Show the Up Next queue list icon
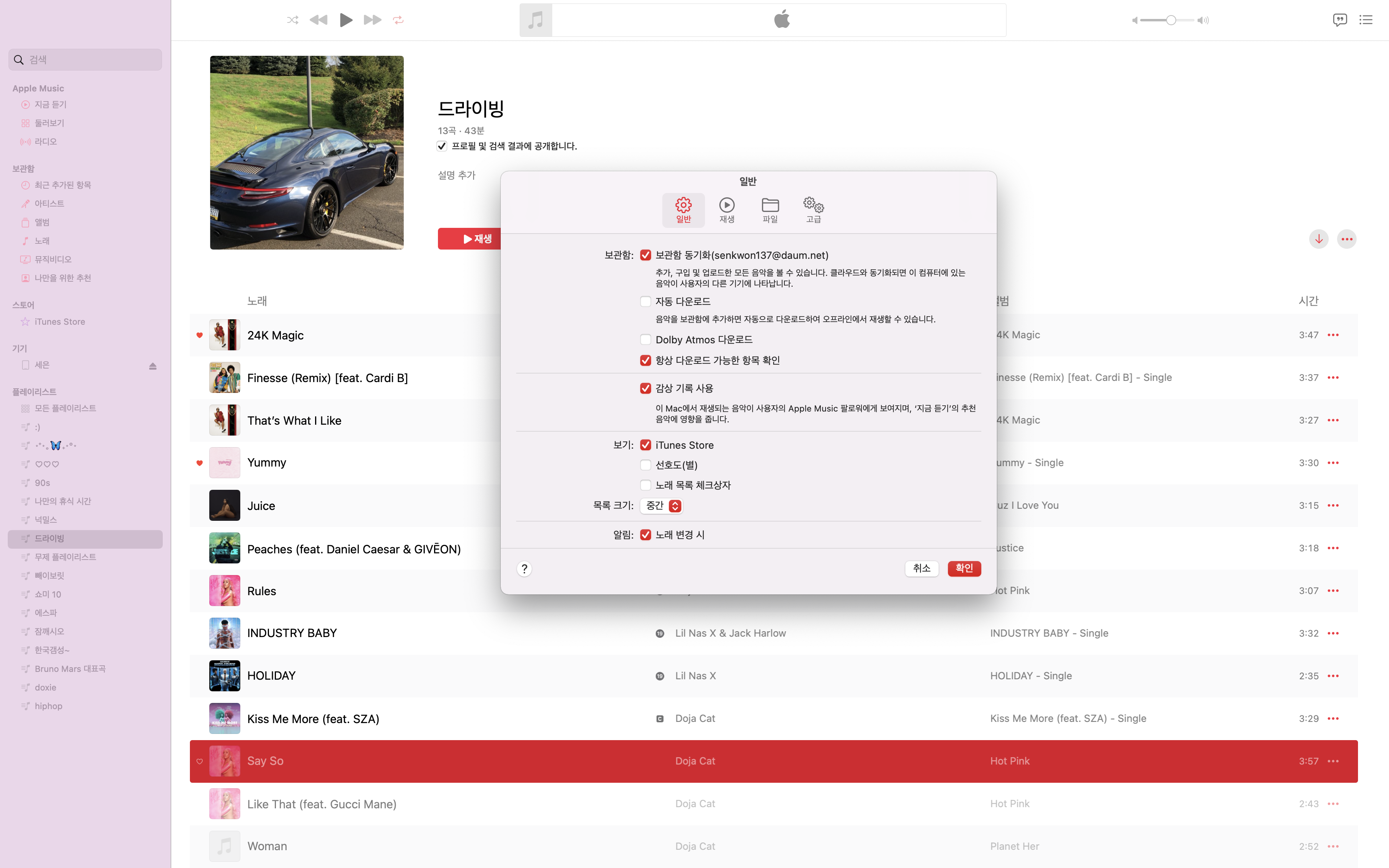The width and height of the screenshot is (1389, 868). pos(1365,20)
